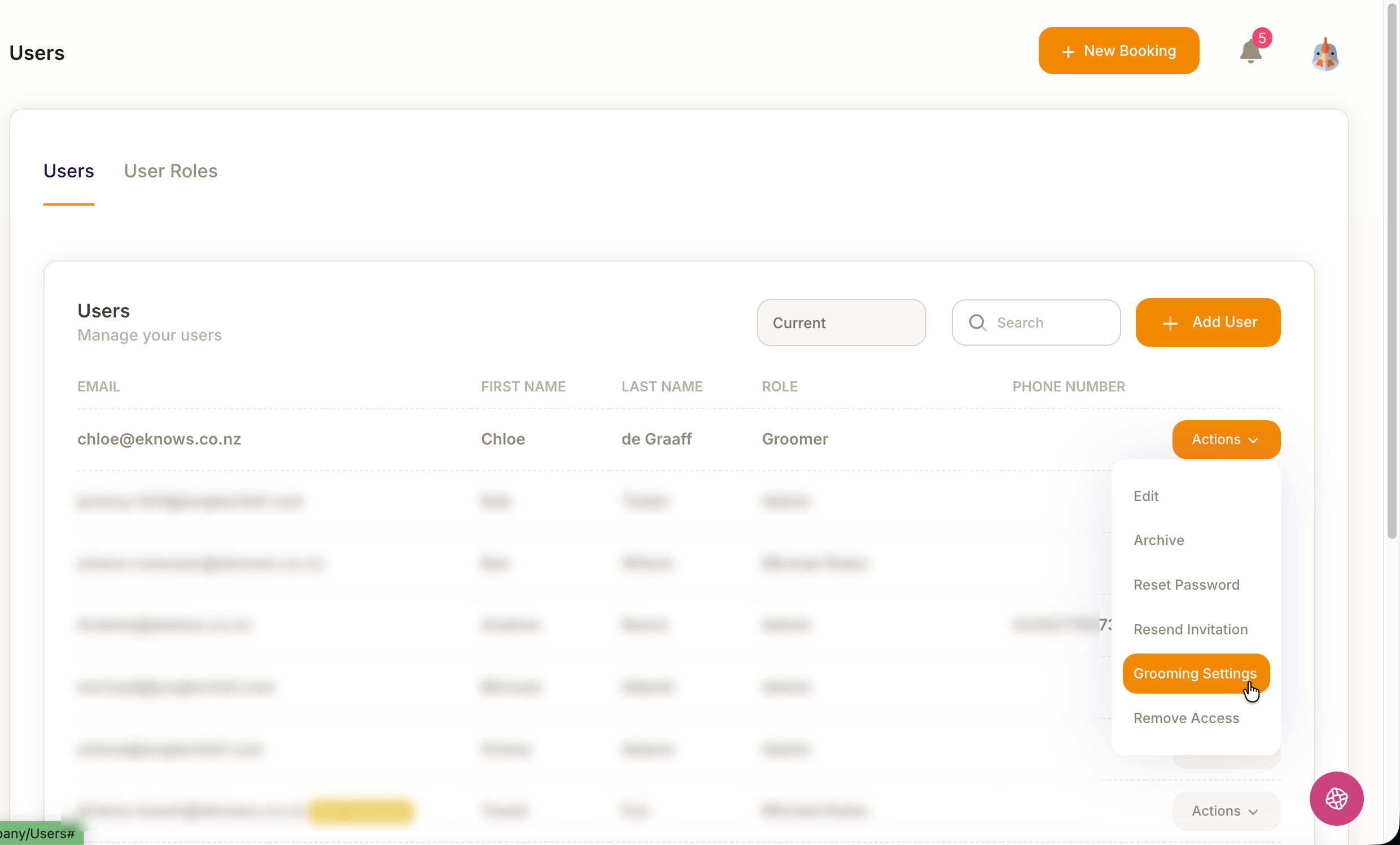The height and width of the screenshot is (845, 1400).
Task: Switch to the User Roles tab
Action: (170, 171)
